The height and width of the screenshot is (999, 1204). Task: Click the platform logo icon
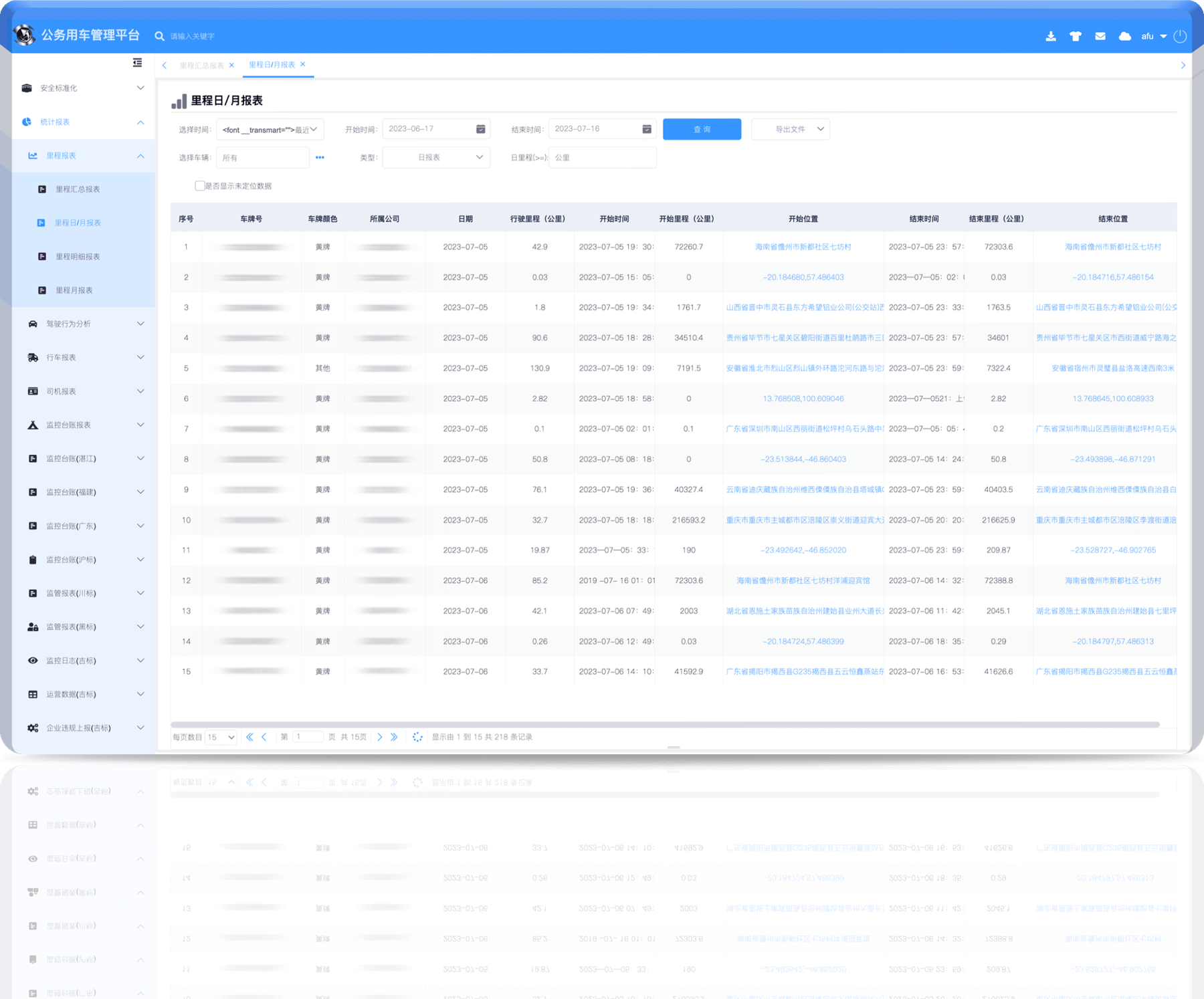point(25,35)
